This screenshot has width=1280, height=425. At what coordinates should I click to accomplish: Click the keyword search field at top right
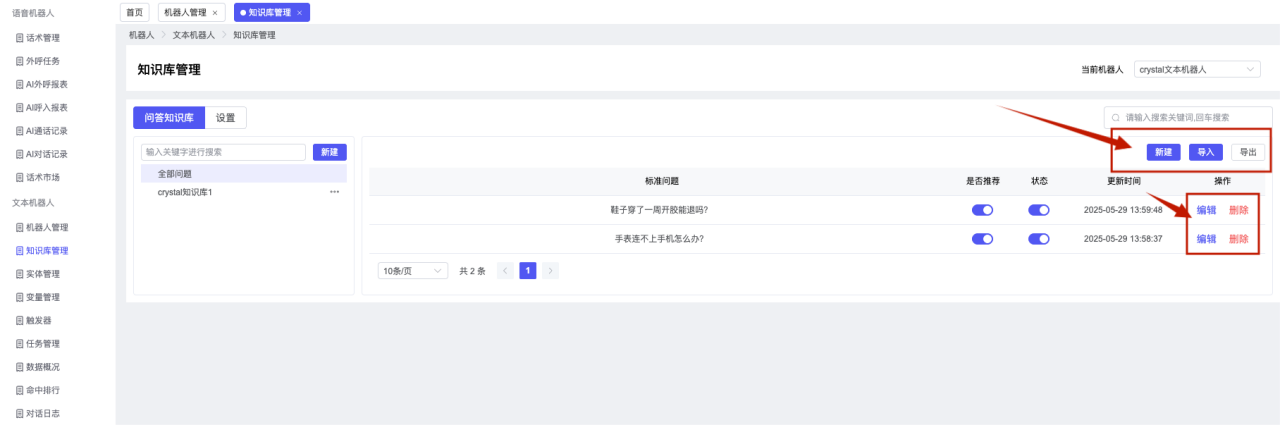tap(1190, 117)
